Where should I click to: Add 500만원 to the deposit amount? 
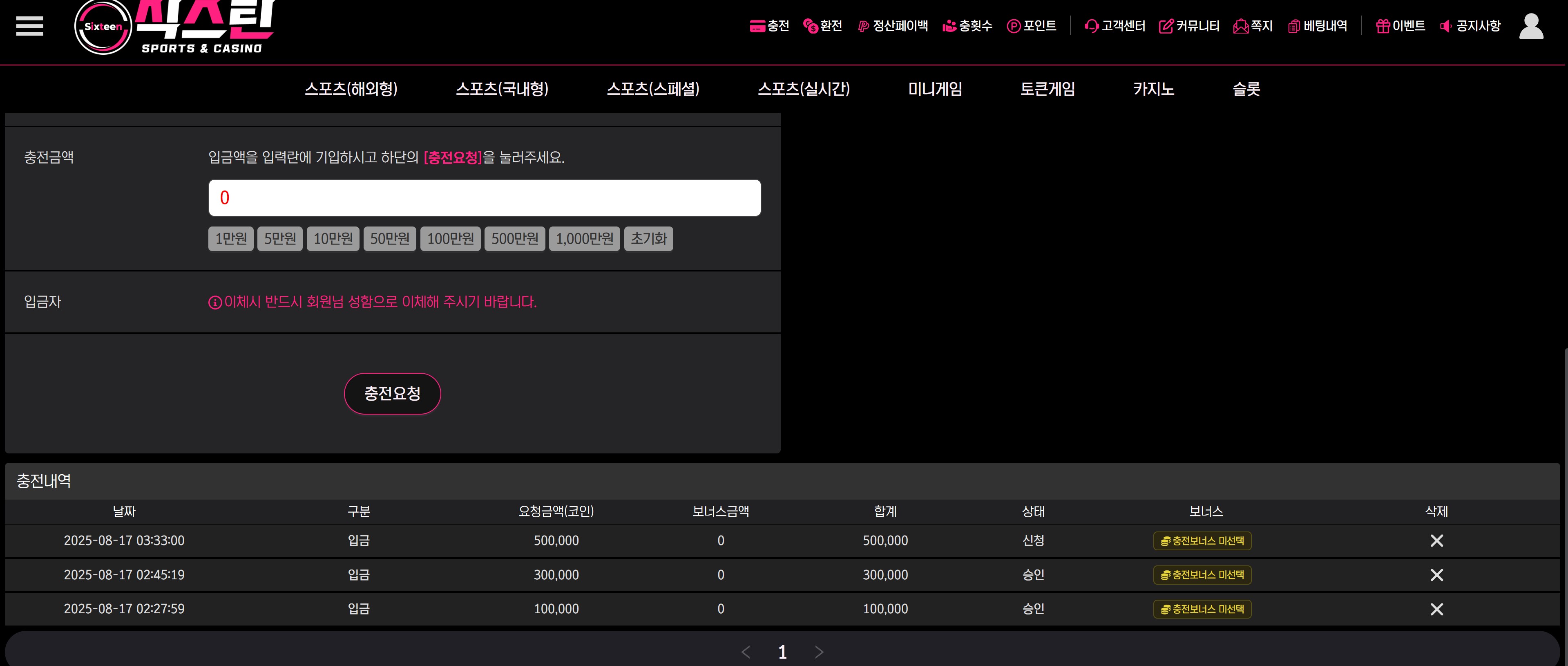click(515, 238)
